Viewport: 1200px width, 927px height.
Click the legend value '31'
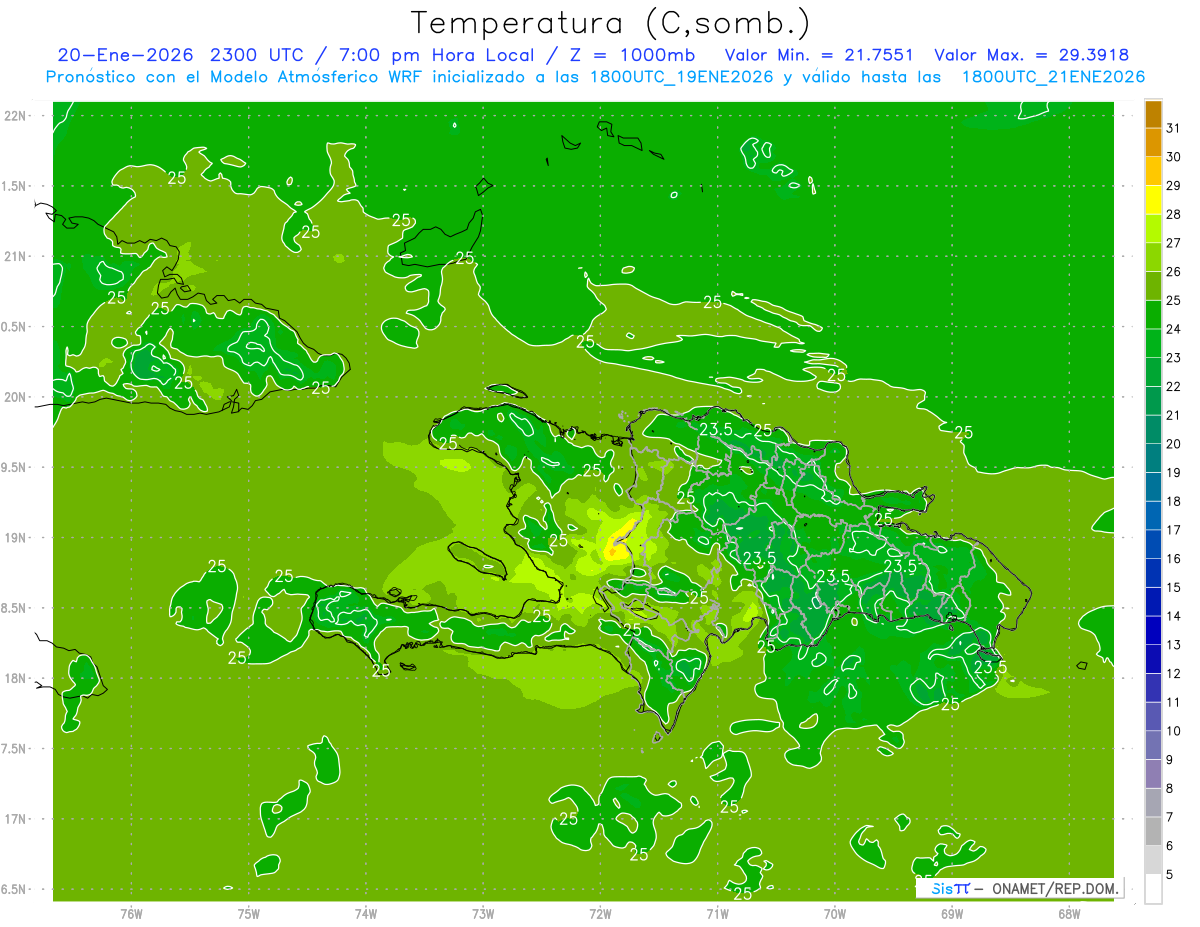(1174, 128)
